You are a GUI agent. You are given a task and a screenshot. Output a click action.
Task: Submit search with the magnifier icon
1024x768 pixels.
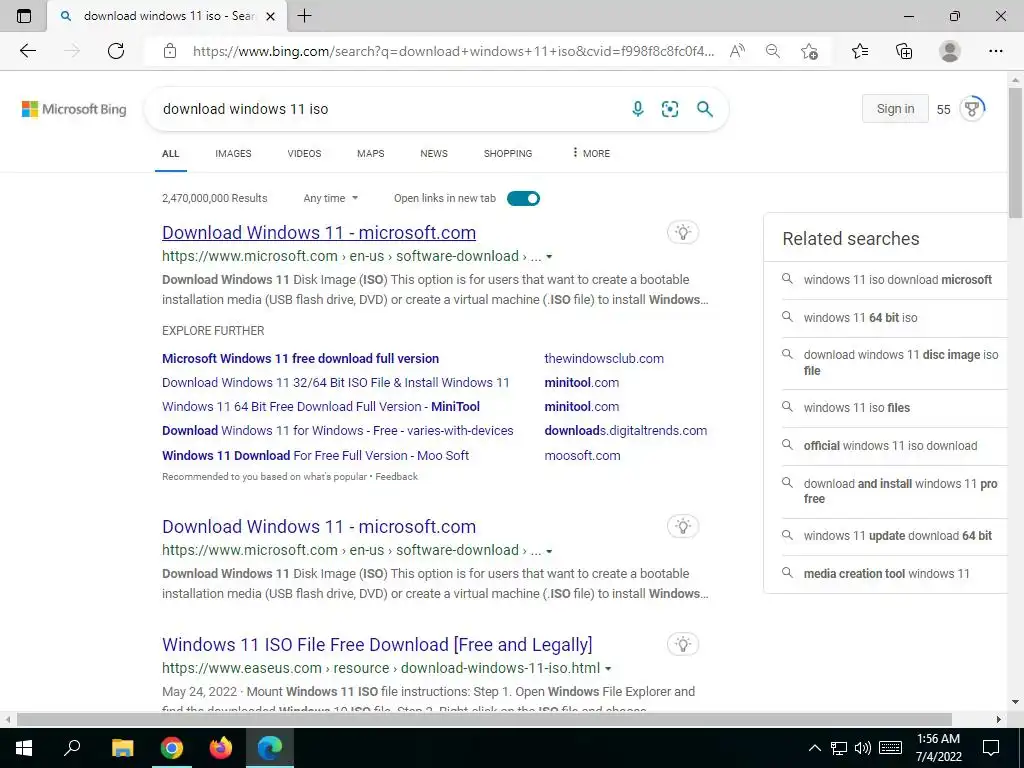pyautogui.click(x=705, y=109)
